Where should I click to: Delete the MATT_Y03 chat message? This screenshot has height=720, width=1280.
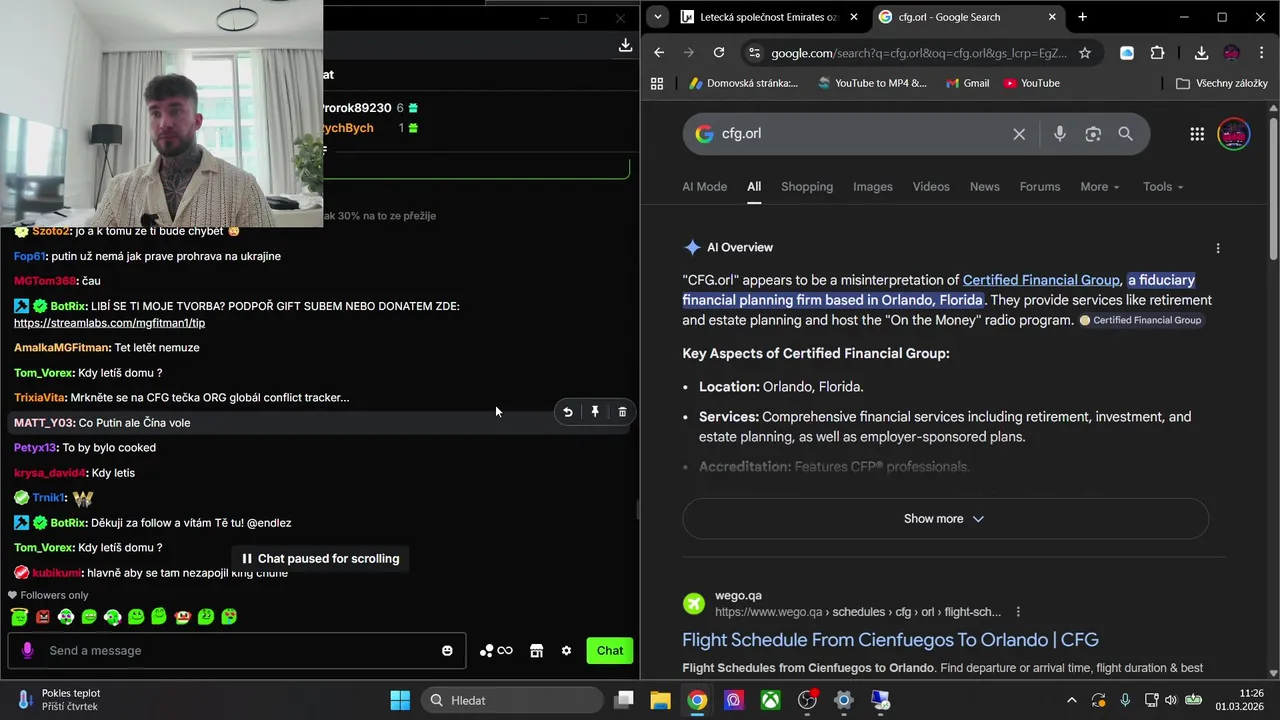click(622, 412)
